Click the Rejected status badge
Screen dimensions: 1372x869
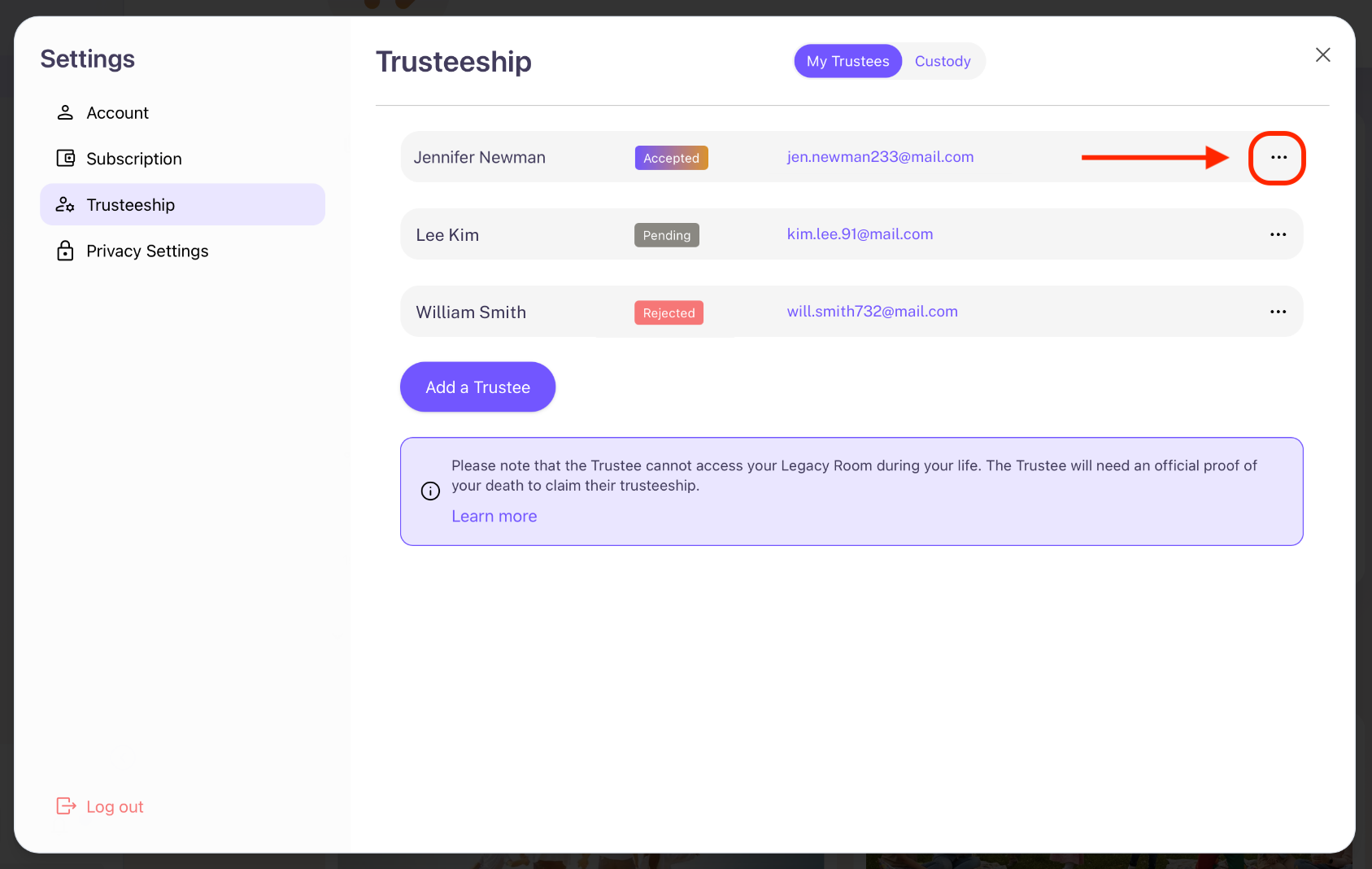pyautogui.click(x=669, y=313)
